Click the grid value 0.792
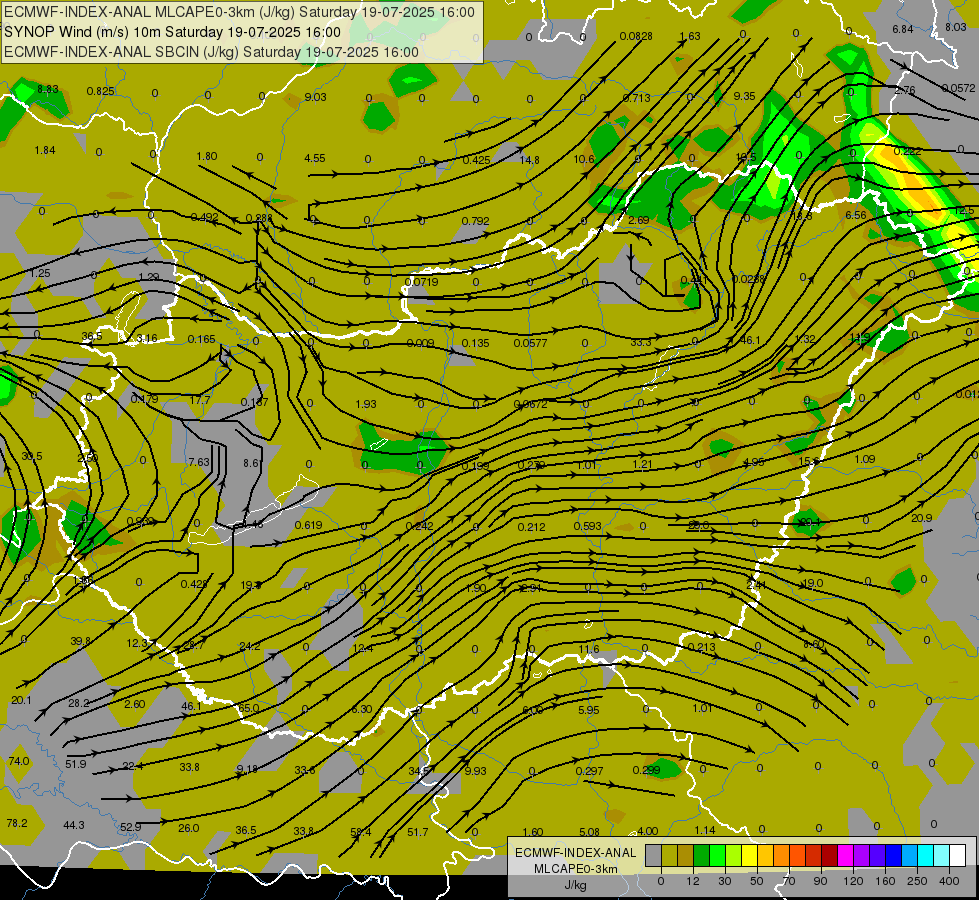The width and height of the screenshot is (979, 900). pyautogui.click(x=476, y=221)
